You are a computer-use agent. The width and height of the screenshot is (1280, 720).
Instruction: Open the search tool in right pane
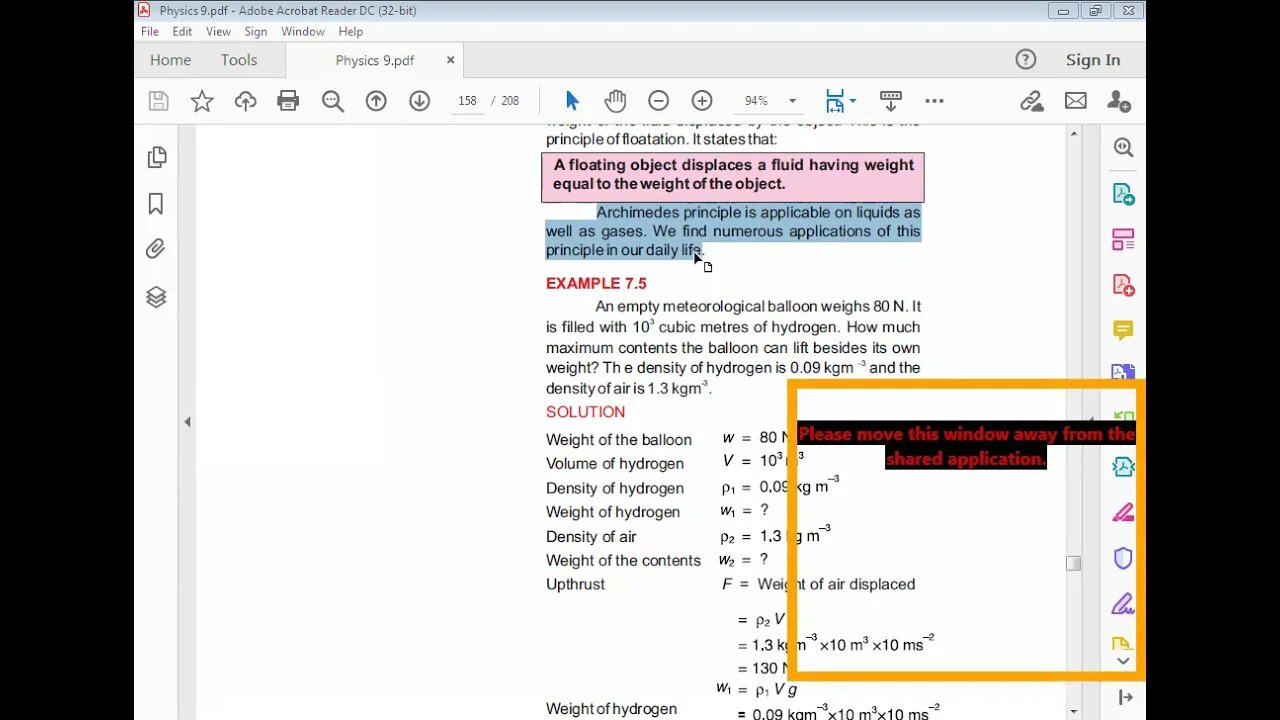click(x=1123, y=148)
